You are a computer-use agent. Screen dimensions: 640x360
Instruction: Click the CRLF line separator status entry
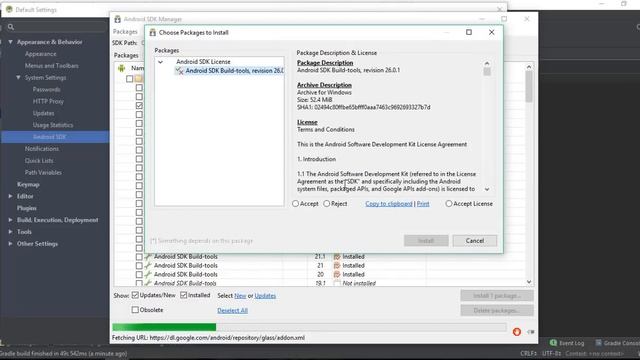coord(529,353)
